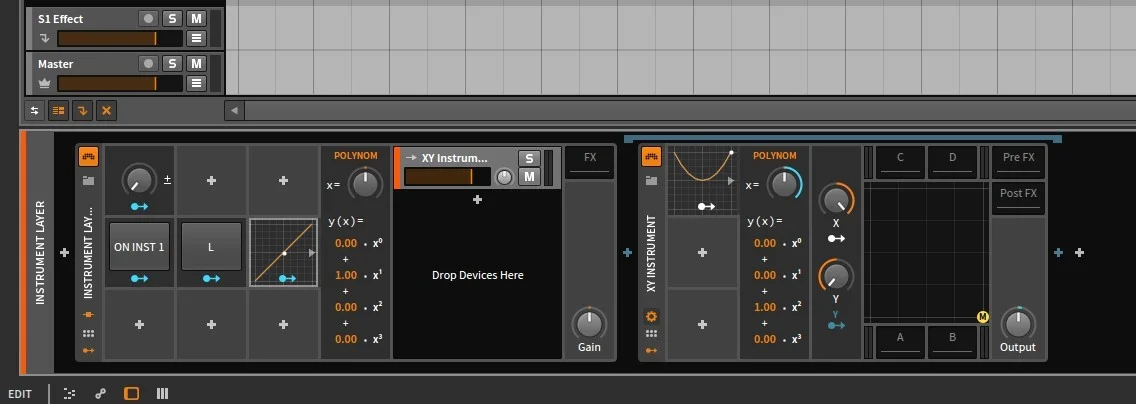Adjust Master track volume fader
The height and width of the screenshot is (404, 1136).
pyautogui.click(x=120, y=83)
